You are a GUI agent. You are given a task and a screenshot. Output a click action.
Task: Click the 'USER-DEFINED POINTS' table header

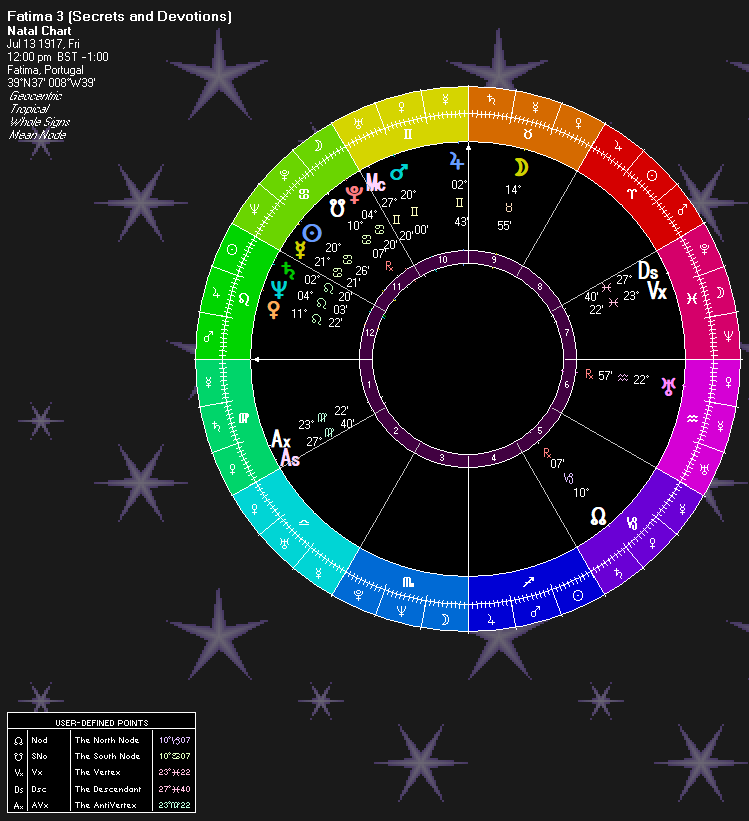click(x=102, y=723)
